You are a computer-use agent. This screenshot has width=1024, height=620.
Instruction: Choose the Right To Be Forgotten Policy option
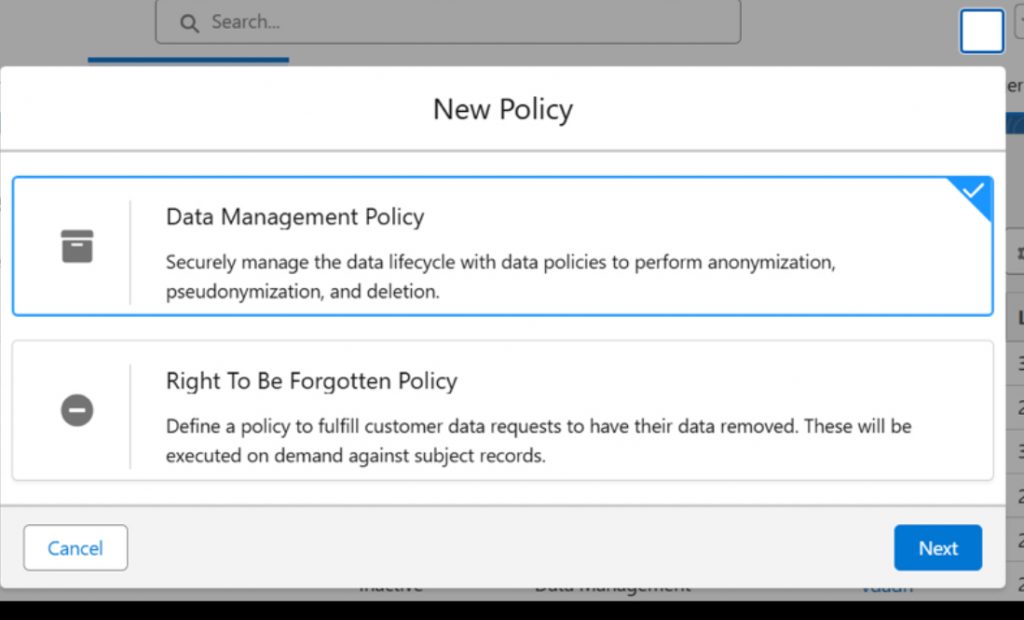pyautogui.click(x=502, y=410)
